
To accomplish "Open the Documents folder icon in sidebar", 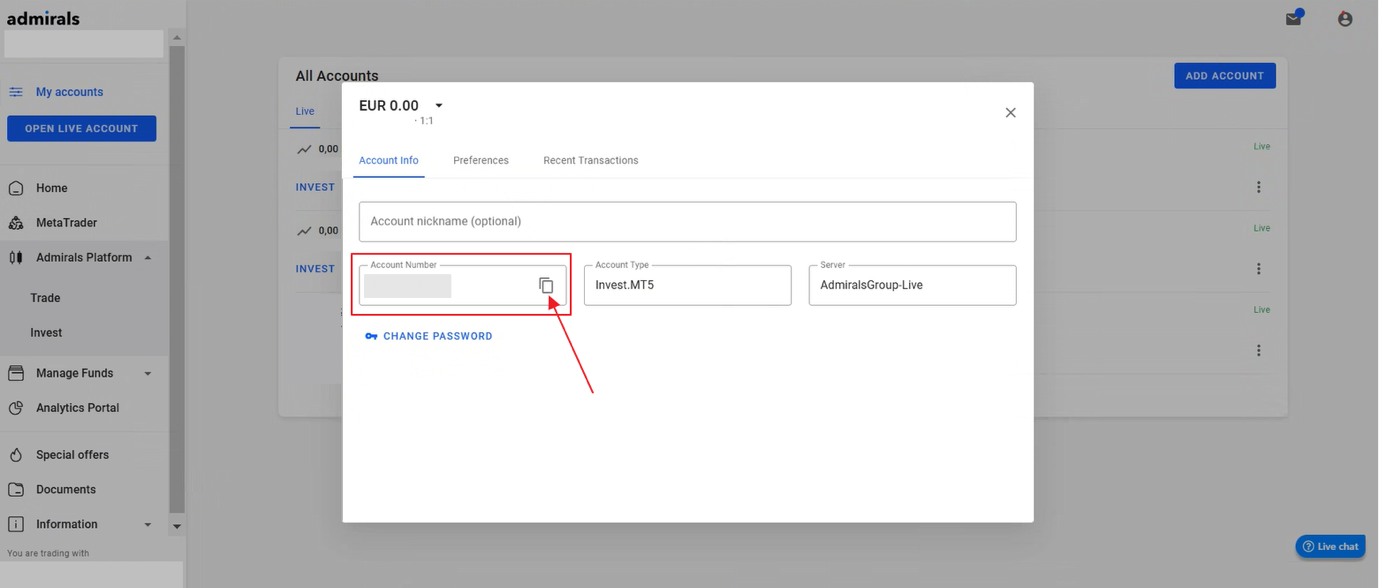I will 16,490.
